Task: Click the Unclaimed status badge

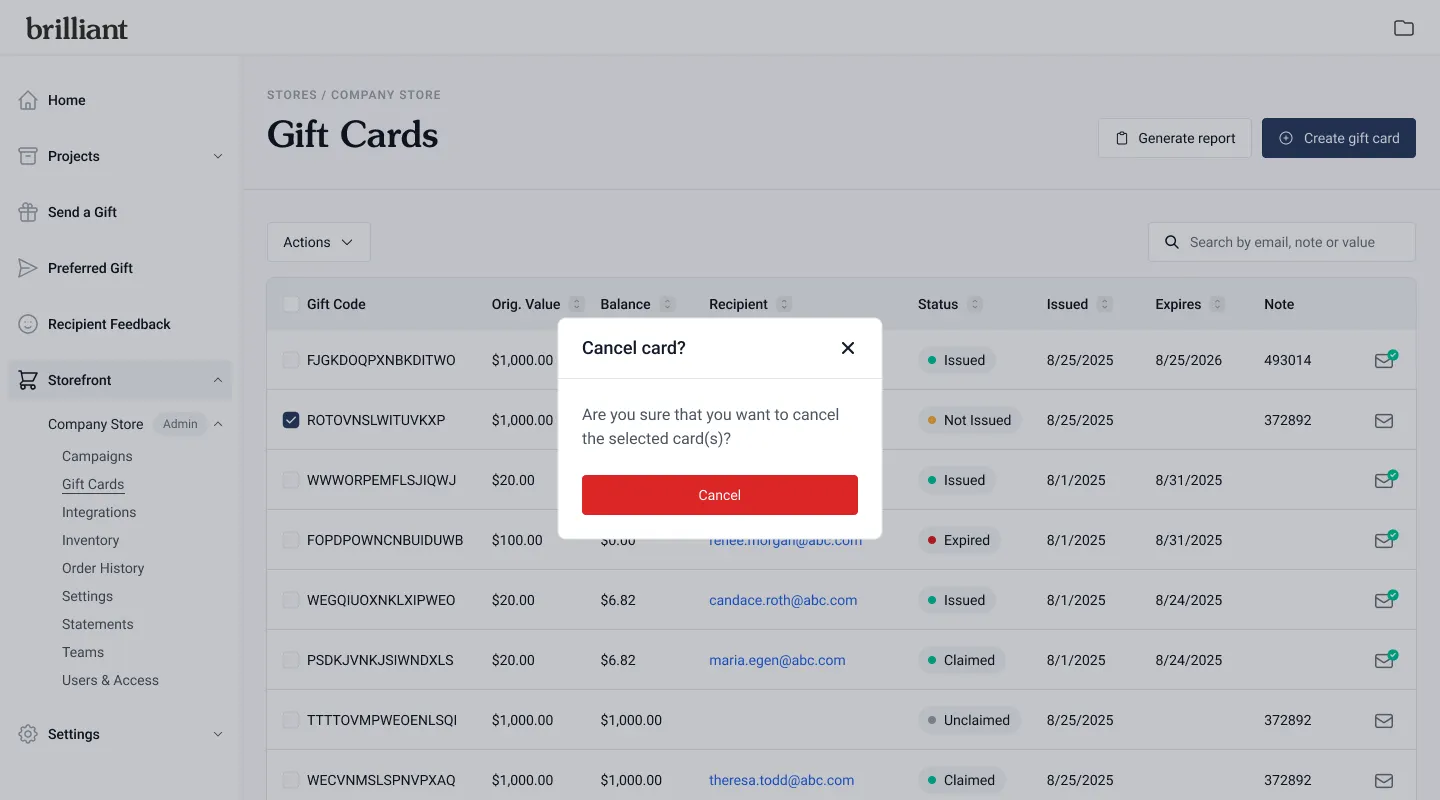Action: 969,720
